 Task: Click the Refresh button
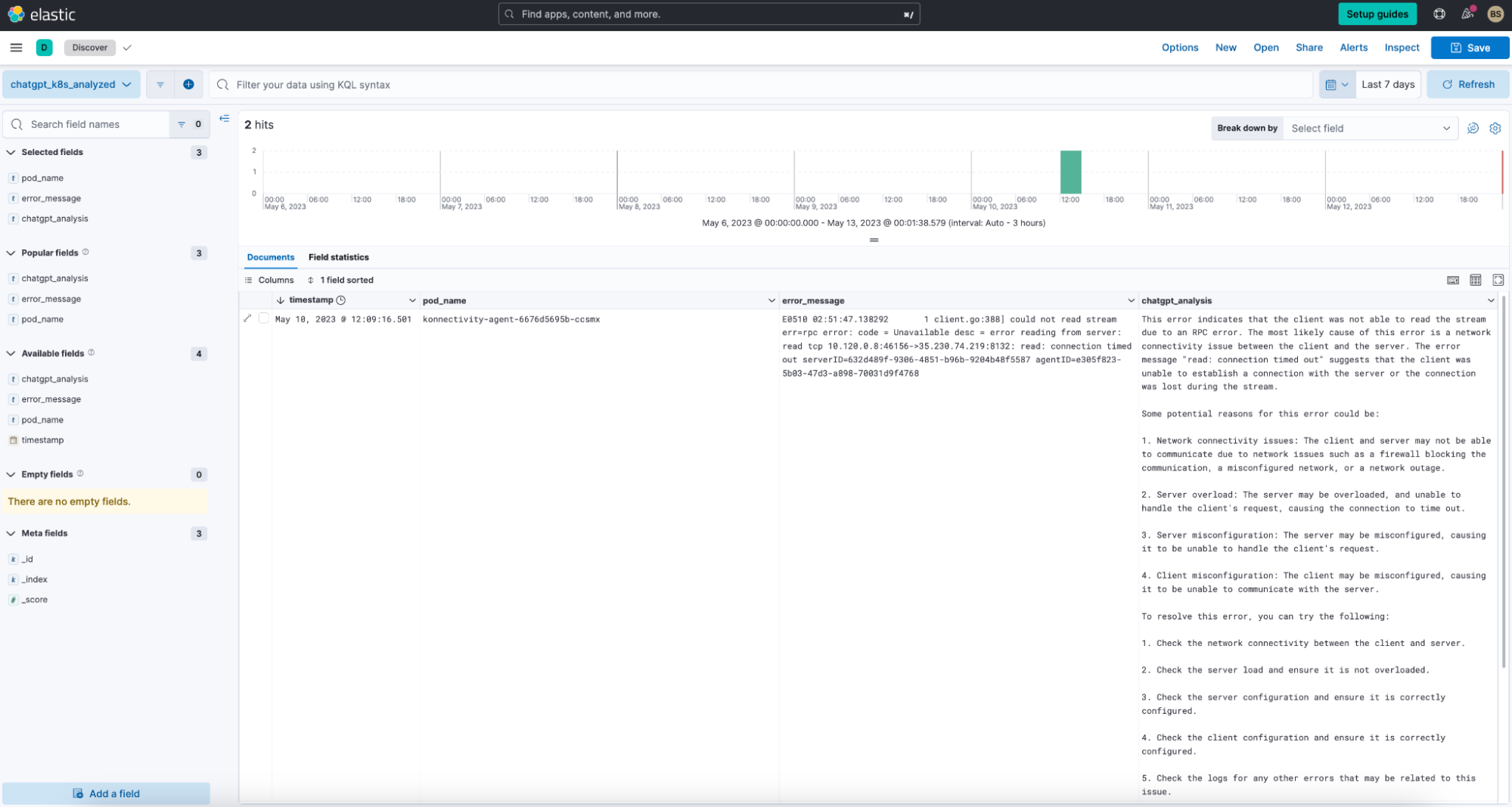(1467, 85)
